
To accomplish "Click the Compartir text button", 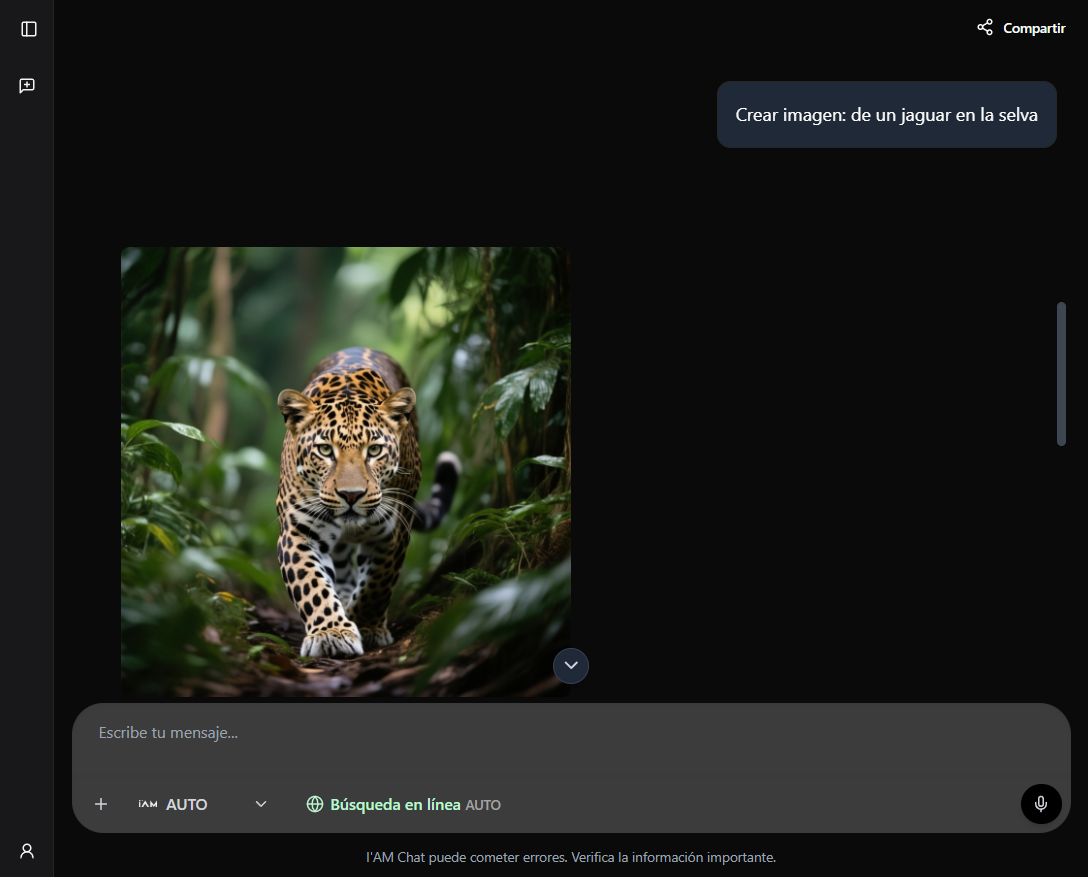I will click(1034, 28).
